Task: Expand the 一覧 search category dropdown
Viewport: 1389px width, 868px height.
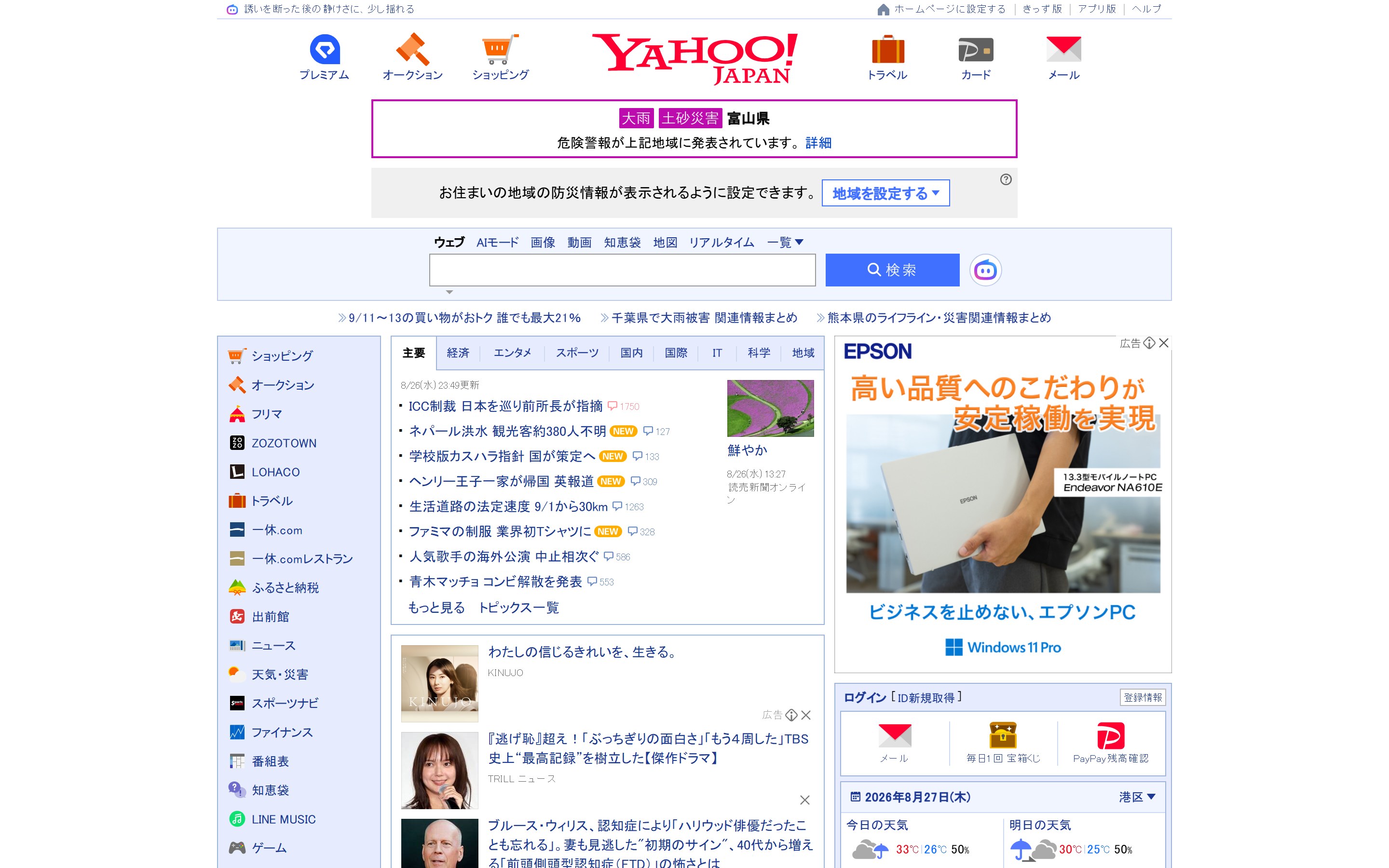Action: tap(785, 242)
